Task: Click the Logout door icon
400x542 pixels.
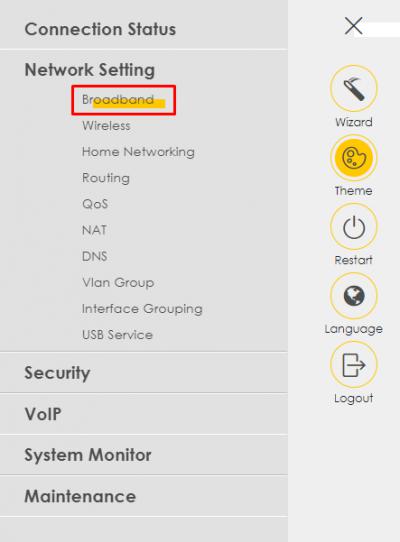Action: point(353,364)
